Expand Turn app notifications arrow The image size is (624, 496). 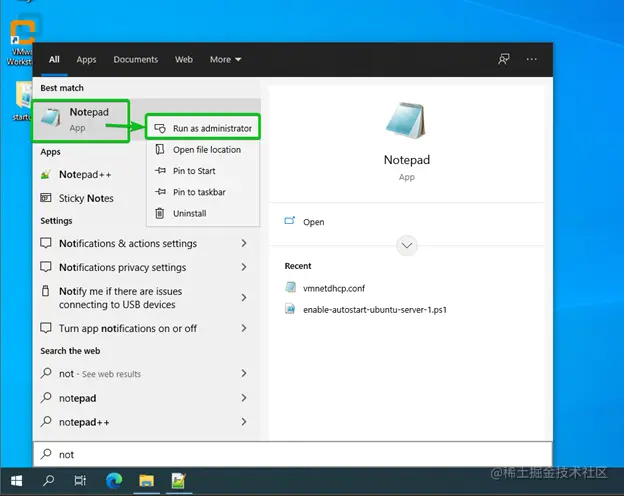point(244,328)
